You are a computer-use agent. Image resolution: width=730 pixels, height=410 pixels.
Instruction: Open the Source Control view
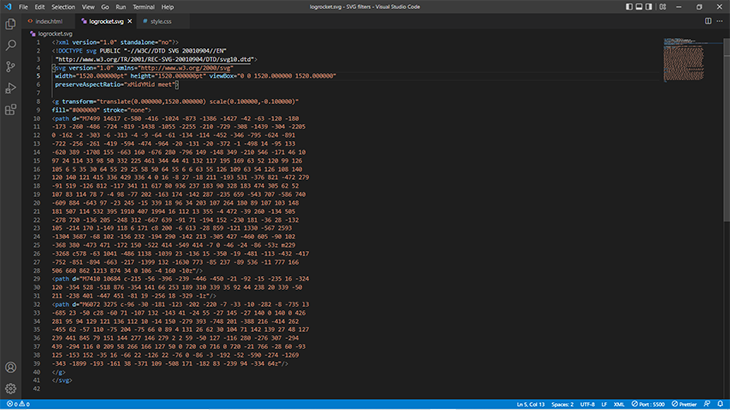[11, 67]
